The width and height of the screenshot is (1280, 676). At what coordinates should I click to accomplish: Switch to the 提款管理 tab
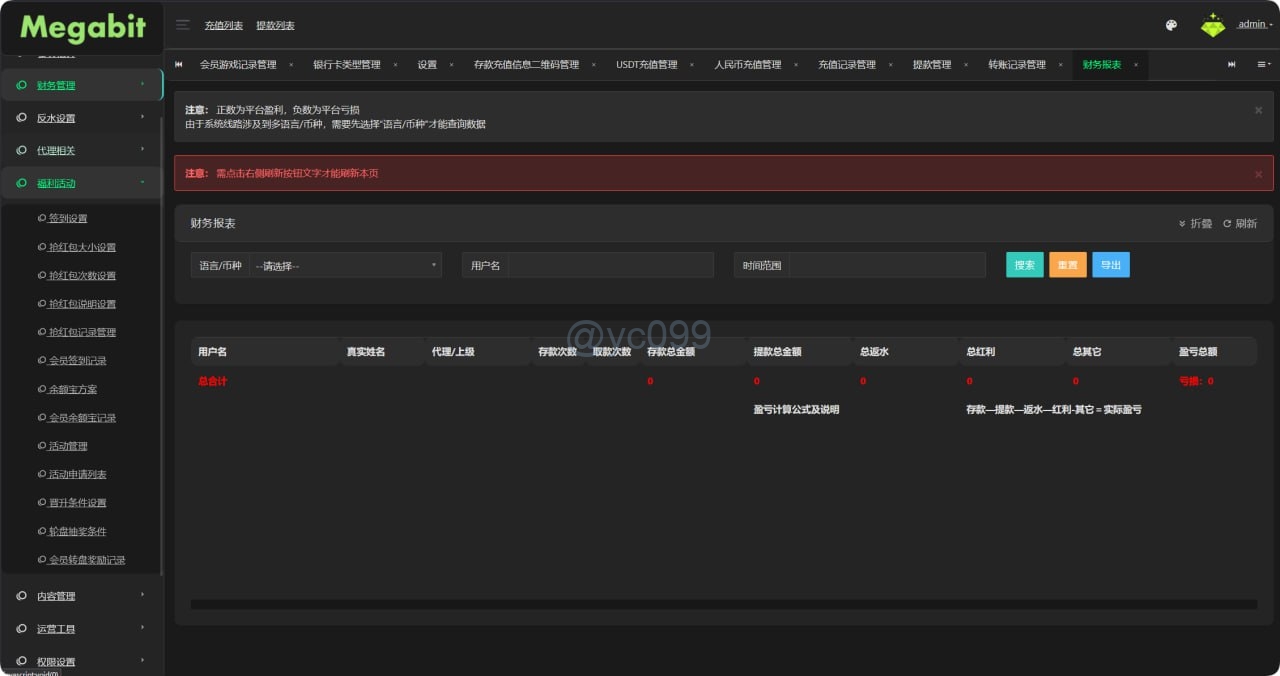tap(931, 65)
